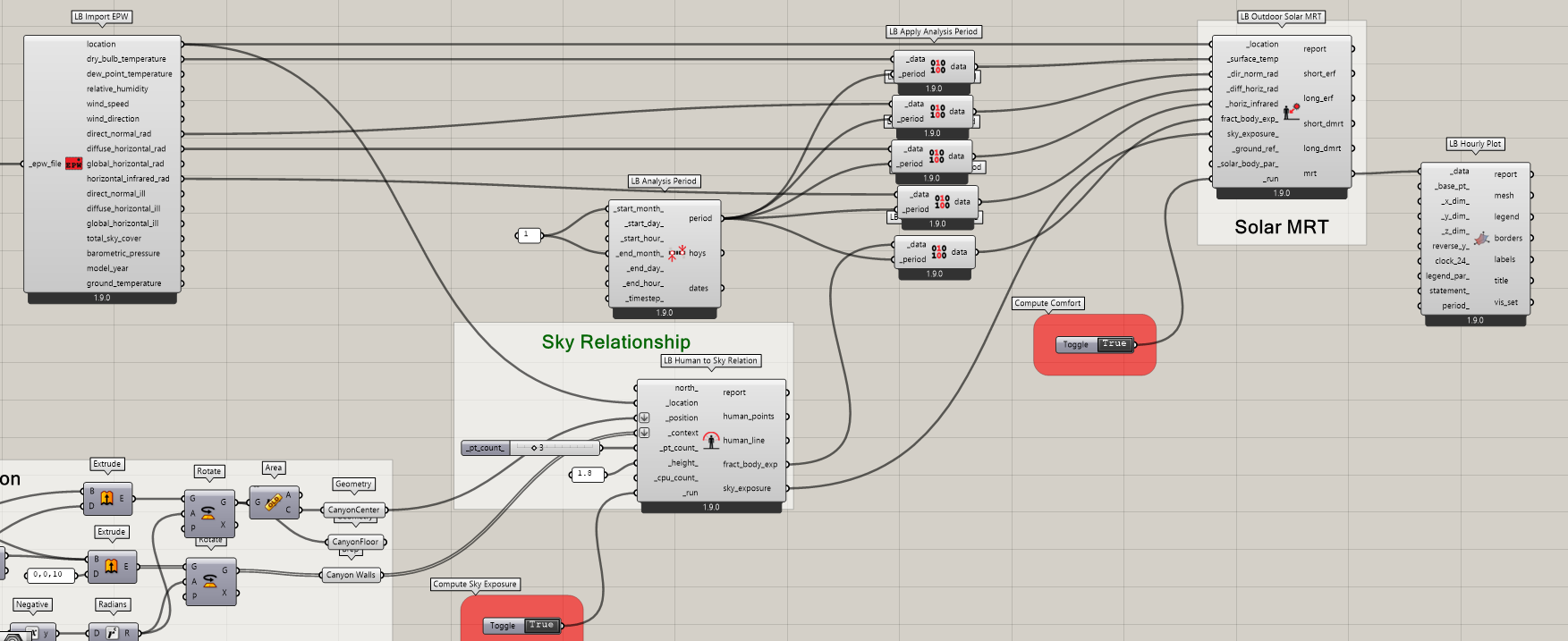Select the Canyon Walls parameter
The image size is (1568, 641).
coord(351,575)
